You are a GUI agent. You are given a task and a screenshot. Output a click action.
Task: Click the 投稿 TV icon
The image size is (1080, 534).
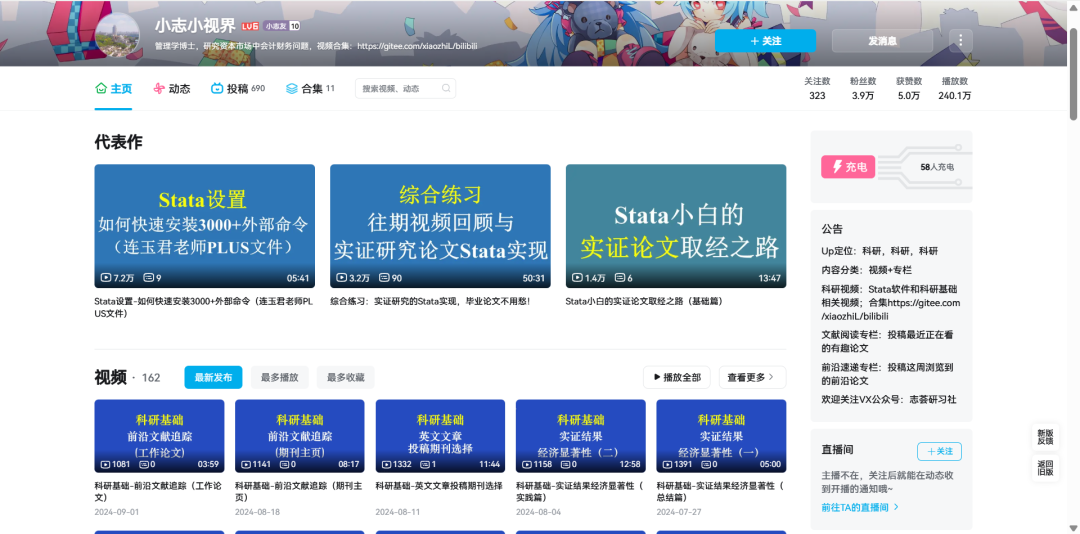[x=217, y=88]
